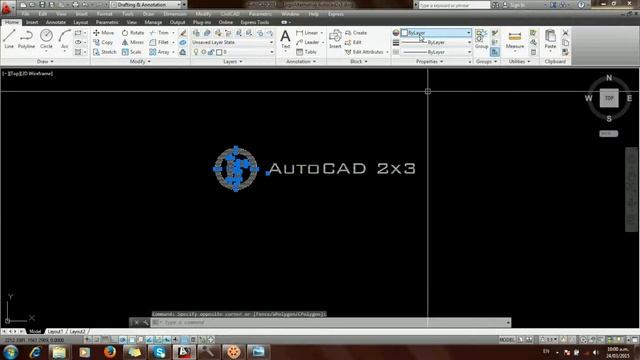Open the current layer 0 dropdown

[232, 52]
